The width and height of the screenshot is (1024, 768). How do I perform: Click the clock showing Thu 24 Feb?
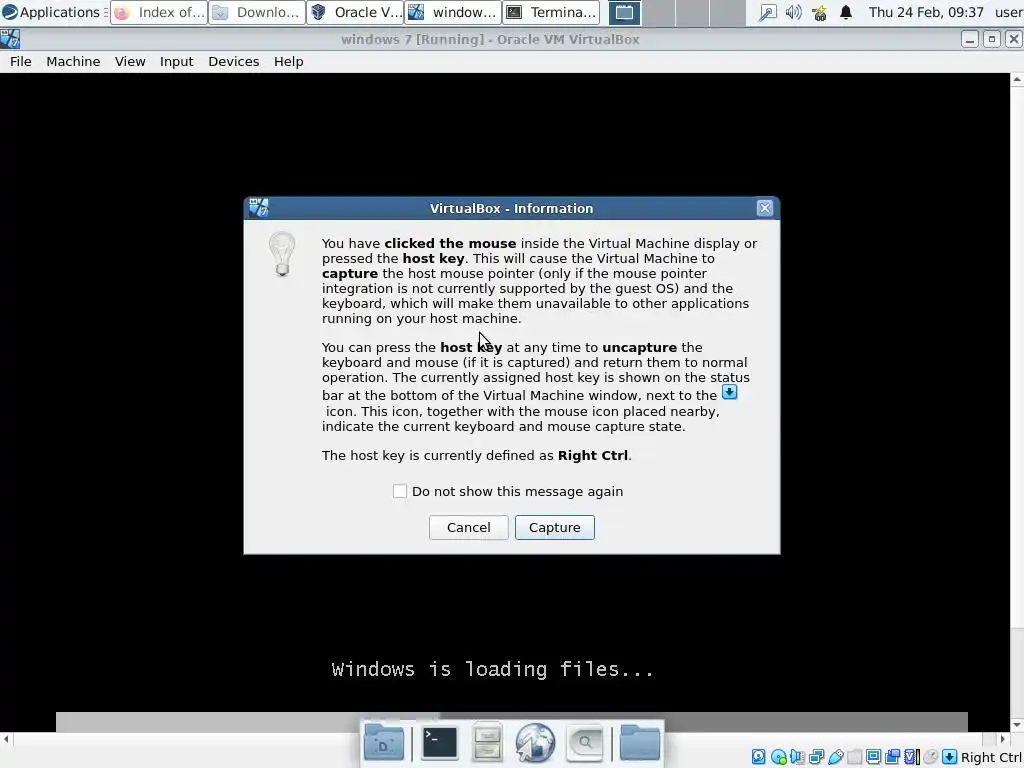pos(926,12)
